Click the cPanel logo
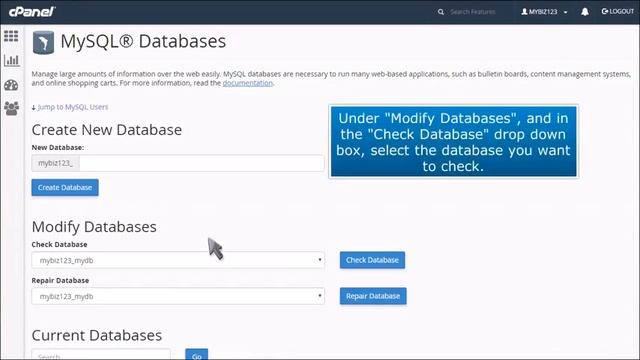This screenshot has width=640, height=360. click(32, 11)
